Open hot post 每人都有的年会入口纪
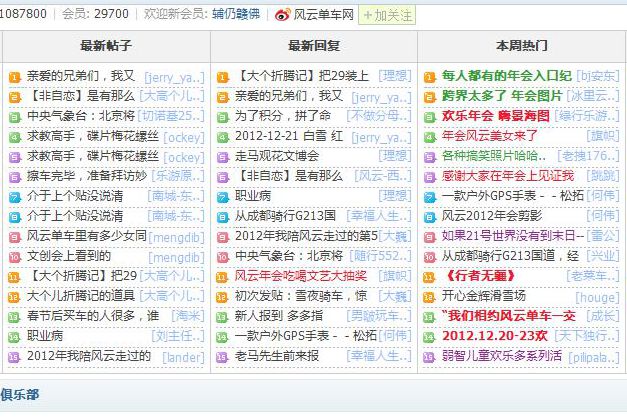627x417 pixels. [x=507, y=76]
